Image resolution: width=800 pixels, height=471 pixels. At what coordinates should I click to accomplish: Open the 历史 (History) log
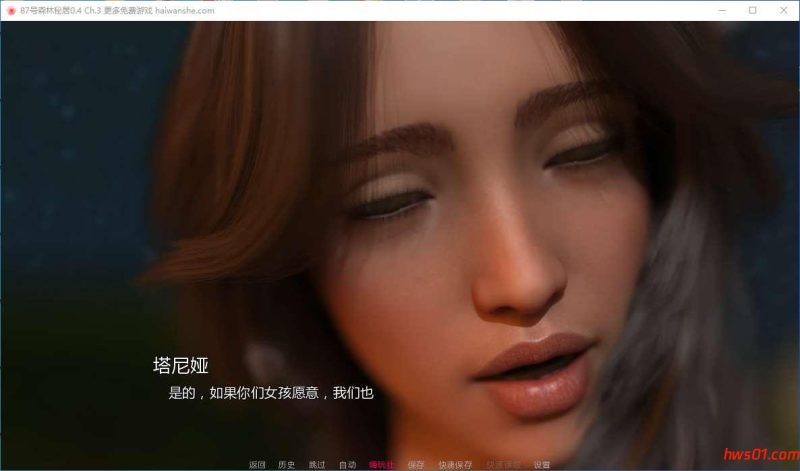click(x=287, y=464)
